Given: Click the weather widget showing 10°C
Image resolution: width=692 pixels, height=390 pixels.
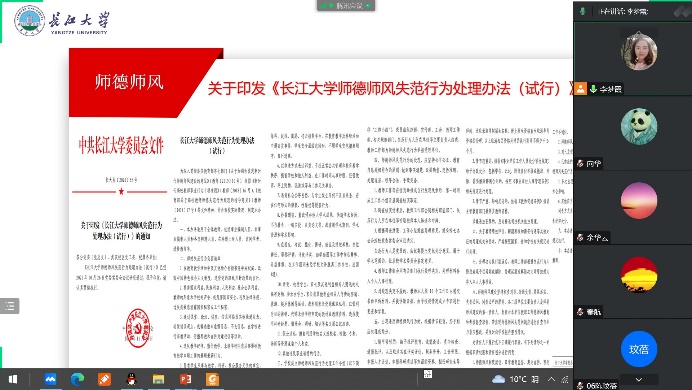Looking at the screenshot, I should [x=510, y=379].
